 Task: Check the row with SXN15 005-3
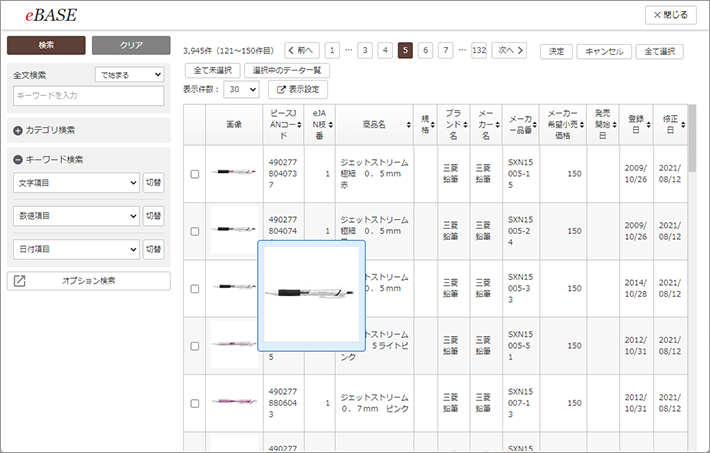[x=195, y=289]
